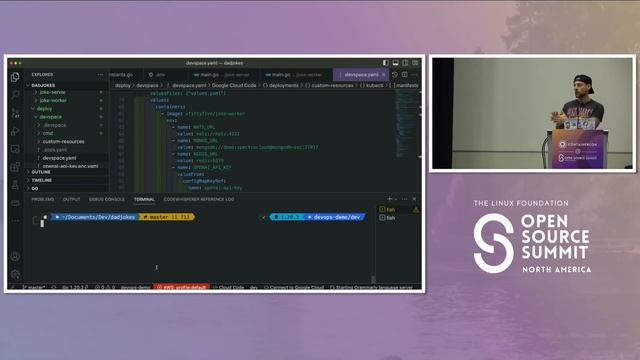This screenshot has height=360, width=640.
Task: Switch to the PROBLEMS panel tab
Action: [x=43, y=199]
